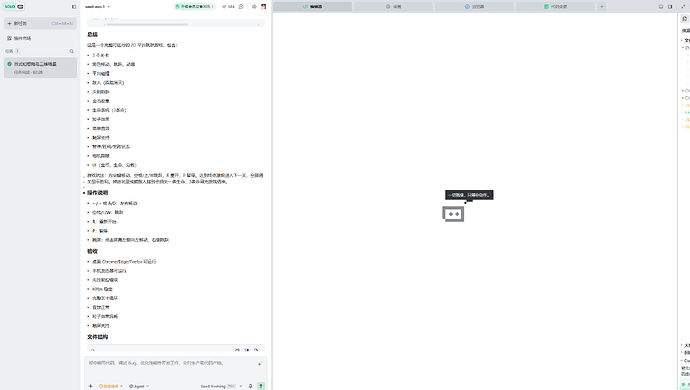Open the support headset icon in header
The width and height of the screenshot is (690, 390).
pyautogui.click(x=241, y=7)
